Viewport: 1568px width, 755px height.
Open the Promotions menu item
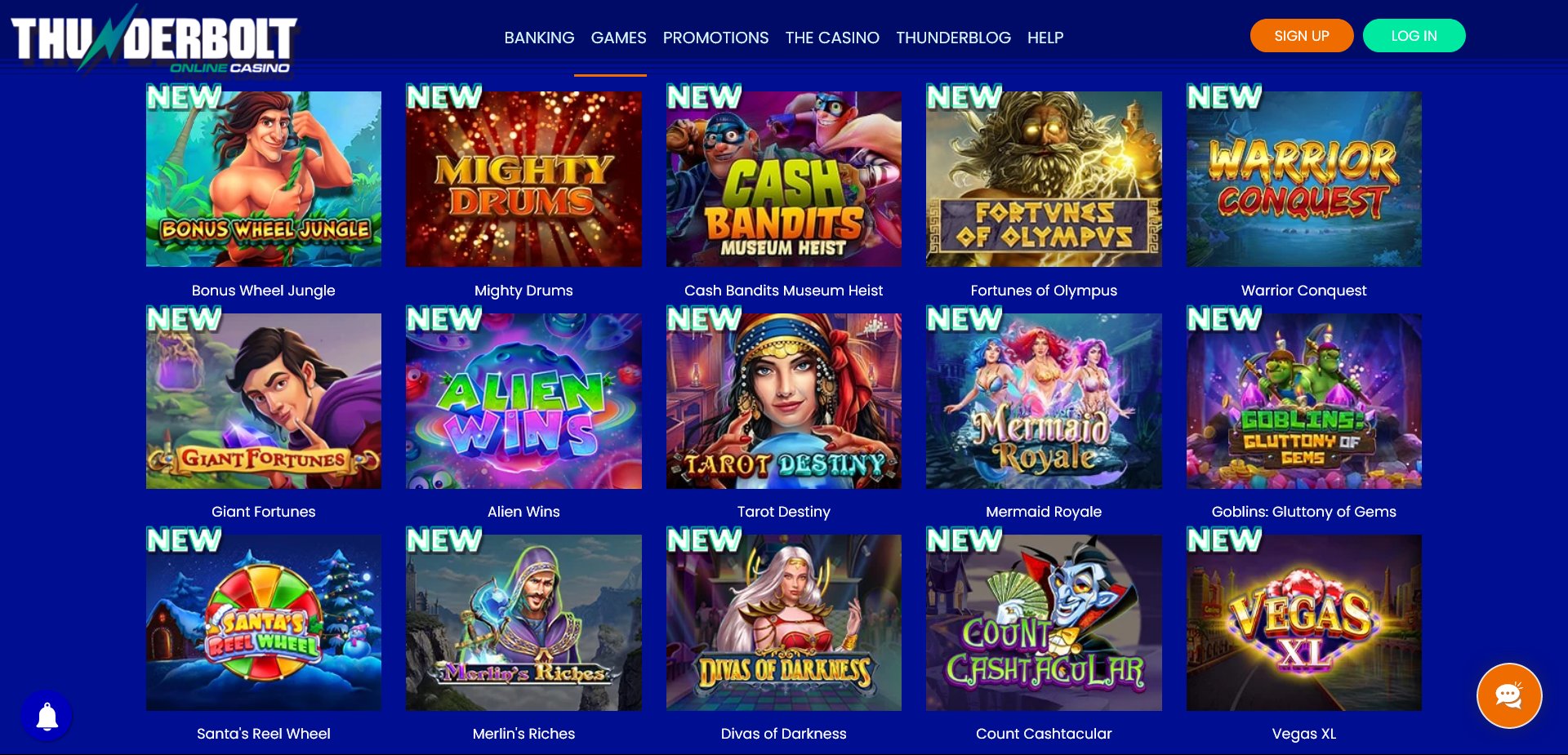click(715, 38)
